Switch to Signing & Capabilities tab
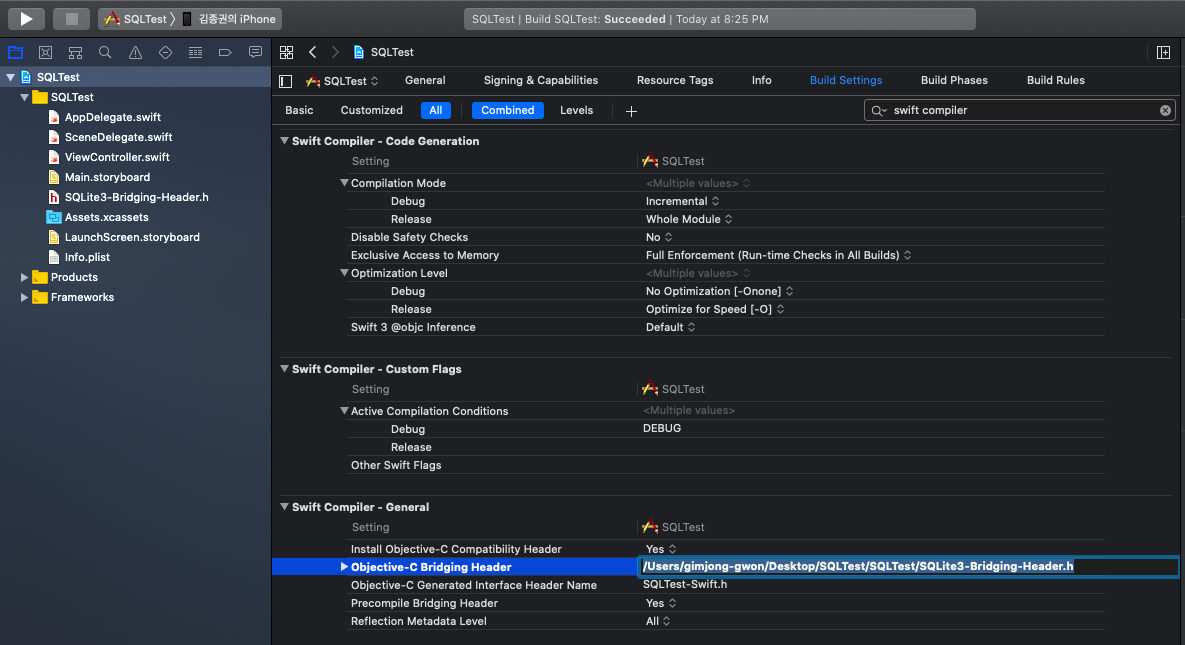This screenshot has width=1185, height=645. pos(540,80)
